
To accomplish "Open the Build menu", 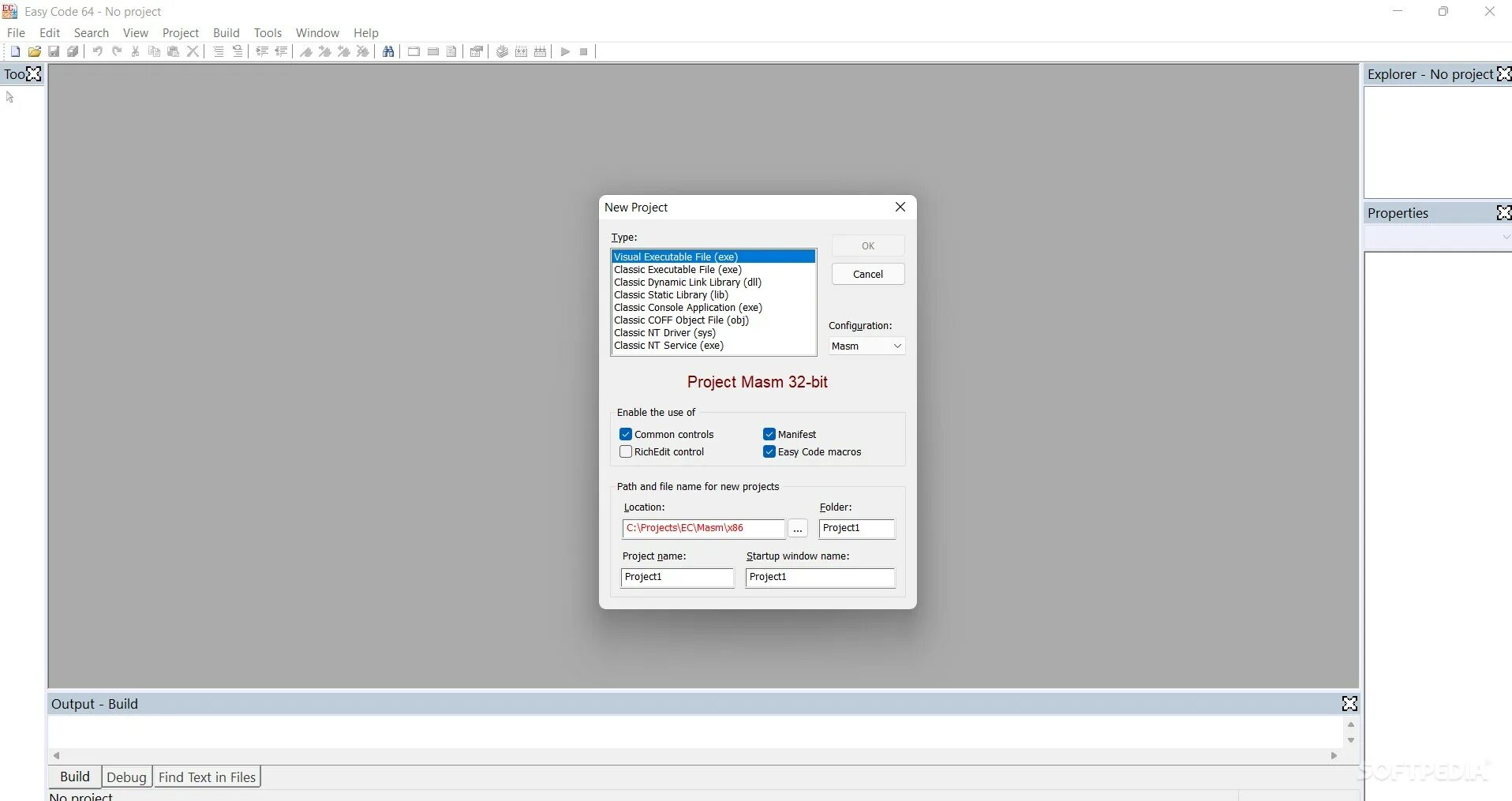I will click(226, 33).
